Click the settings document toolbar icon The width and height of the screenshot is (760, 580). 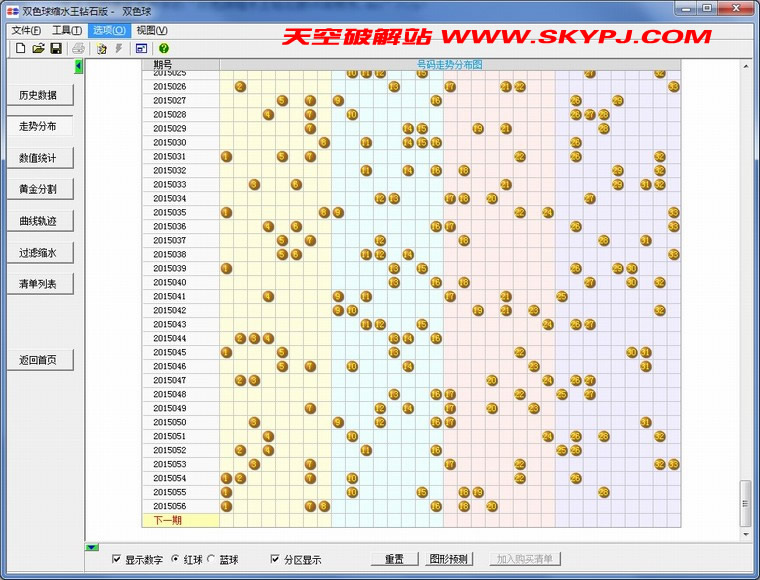(102, 48)
